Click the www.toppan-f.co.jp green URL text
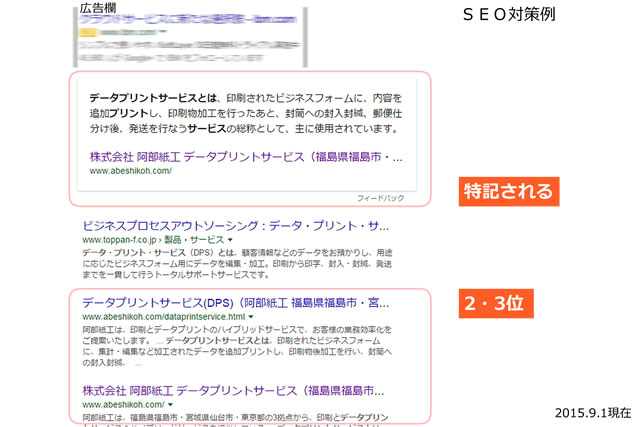640x427 pixels. [119, 240]
